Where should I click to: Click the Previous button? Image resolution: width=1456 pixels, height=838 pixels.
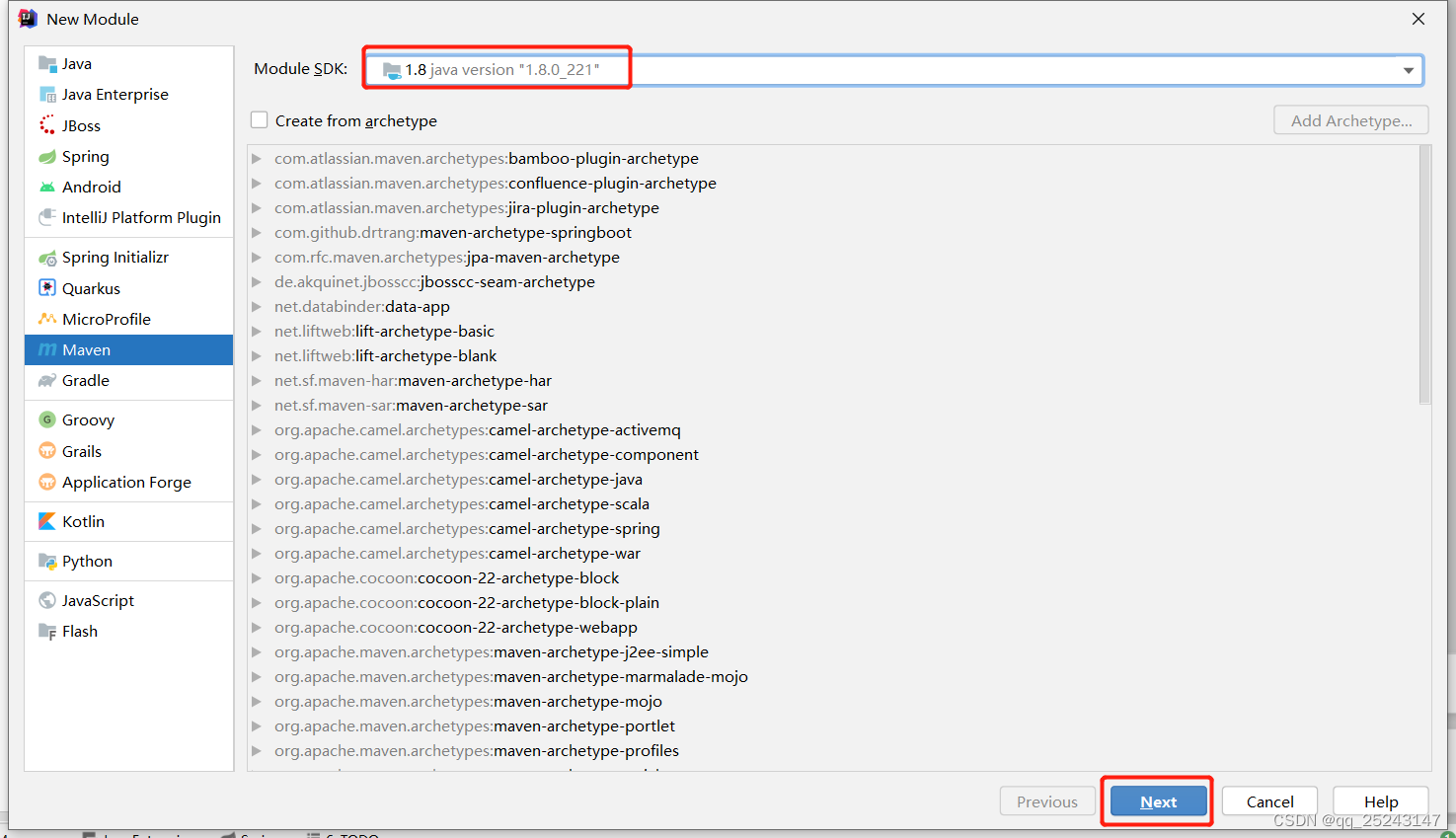1047,801
